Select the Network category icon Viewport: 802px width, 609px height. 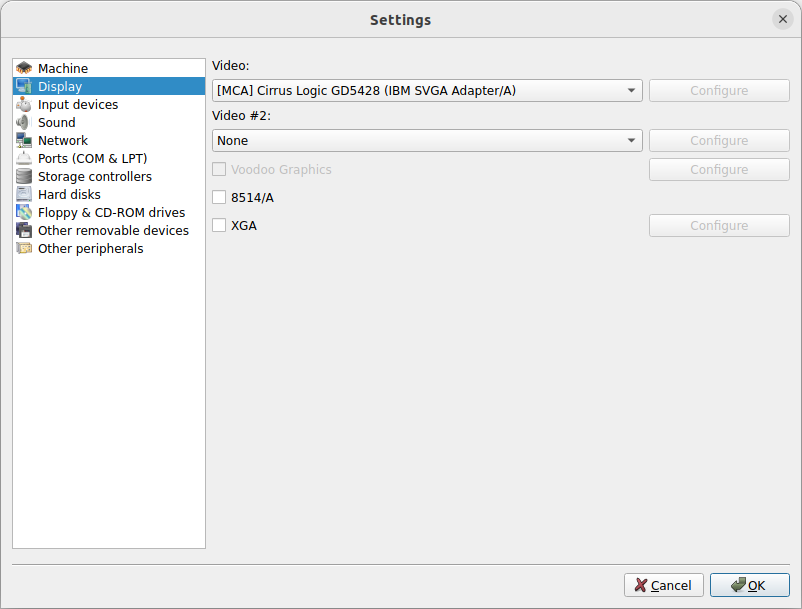[25, 140]
